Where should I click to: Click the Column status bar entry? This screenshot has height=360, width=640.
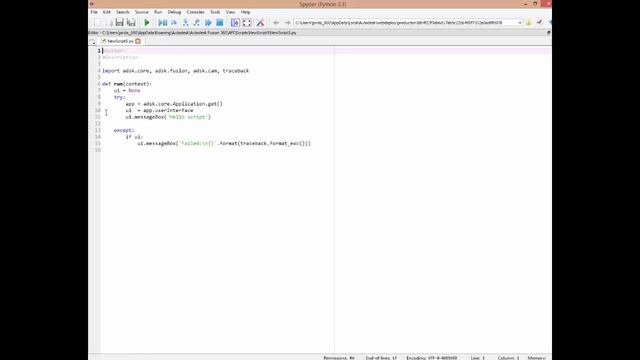(509, 358)
